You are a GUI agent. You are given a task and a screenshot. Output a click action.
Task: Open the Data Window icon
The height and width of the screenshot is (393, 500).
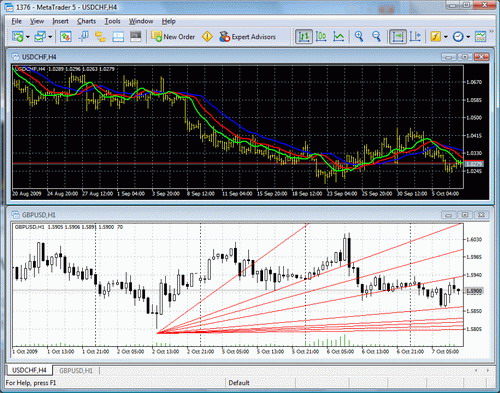(83, 36)
